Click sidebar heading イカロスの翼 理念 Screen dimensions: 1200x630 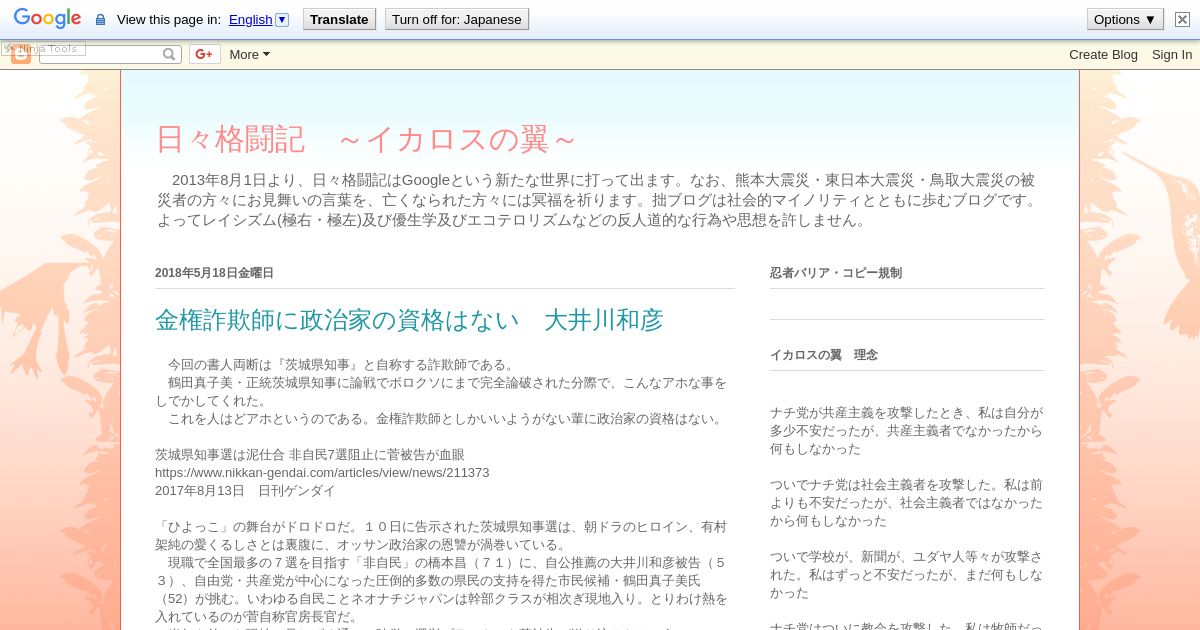click(x=824, y=355)
